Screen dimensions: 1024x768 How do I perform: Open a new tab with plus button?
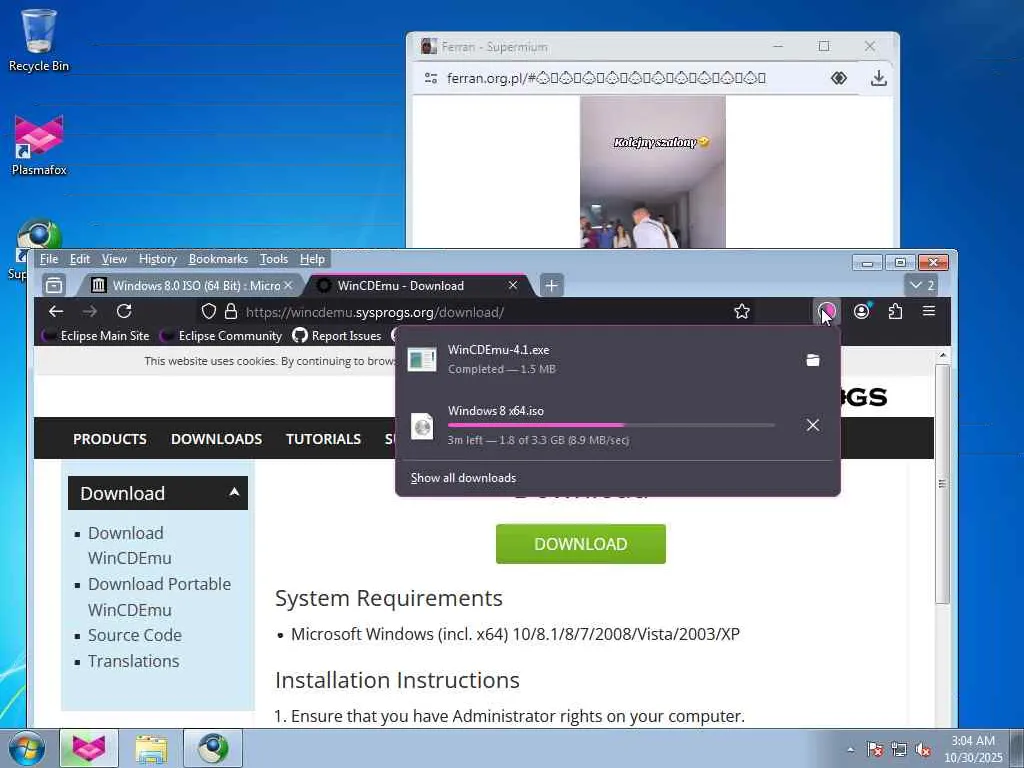point(551,285)
